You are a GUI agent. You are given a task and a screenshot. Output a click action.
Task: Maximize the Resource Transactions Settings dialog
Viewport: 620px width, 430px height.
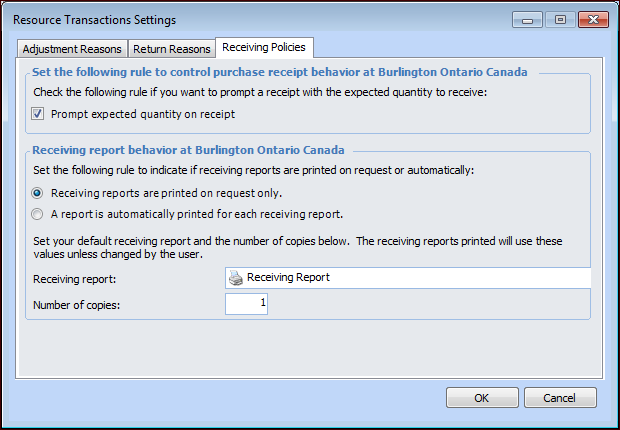(557, 19)
